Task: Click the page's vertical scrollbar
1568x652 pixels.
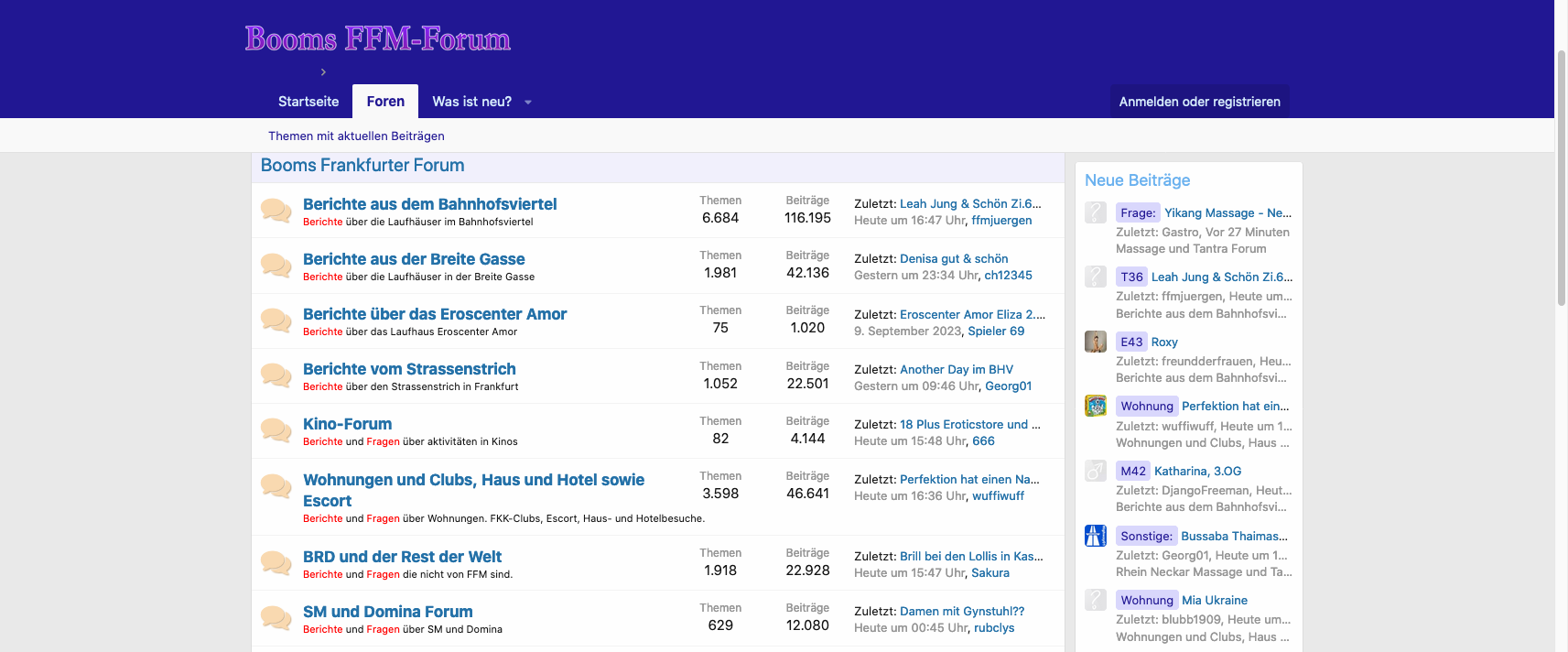Action: click(x=1561, y=183)
